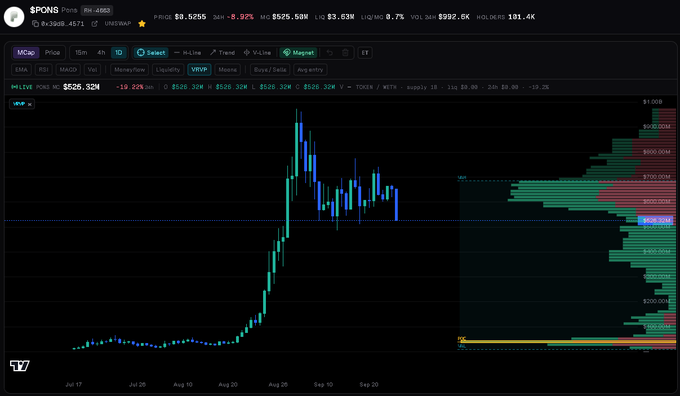Choose the V-Line drawing tool

(257, 52)
